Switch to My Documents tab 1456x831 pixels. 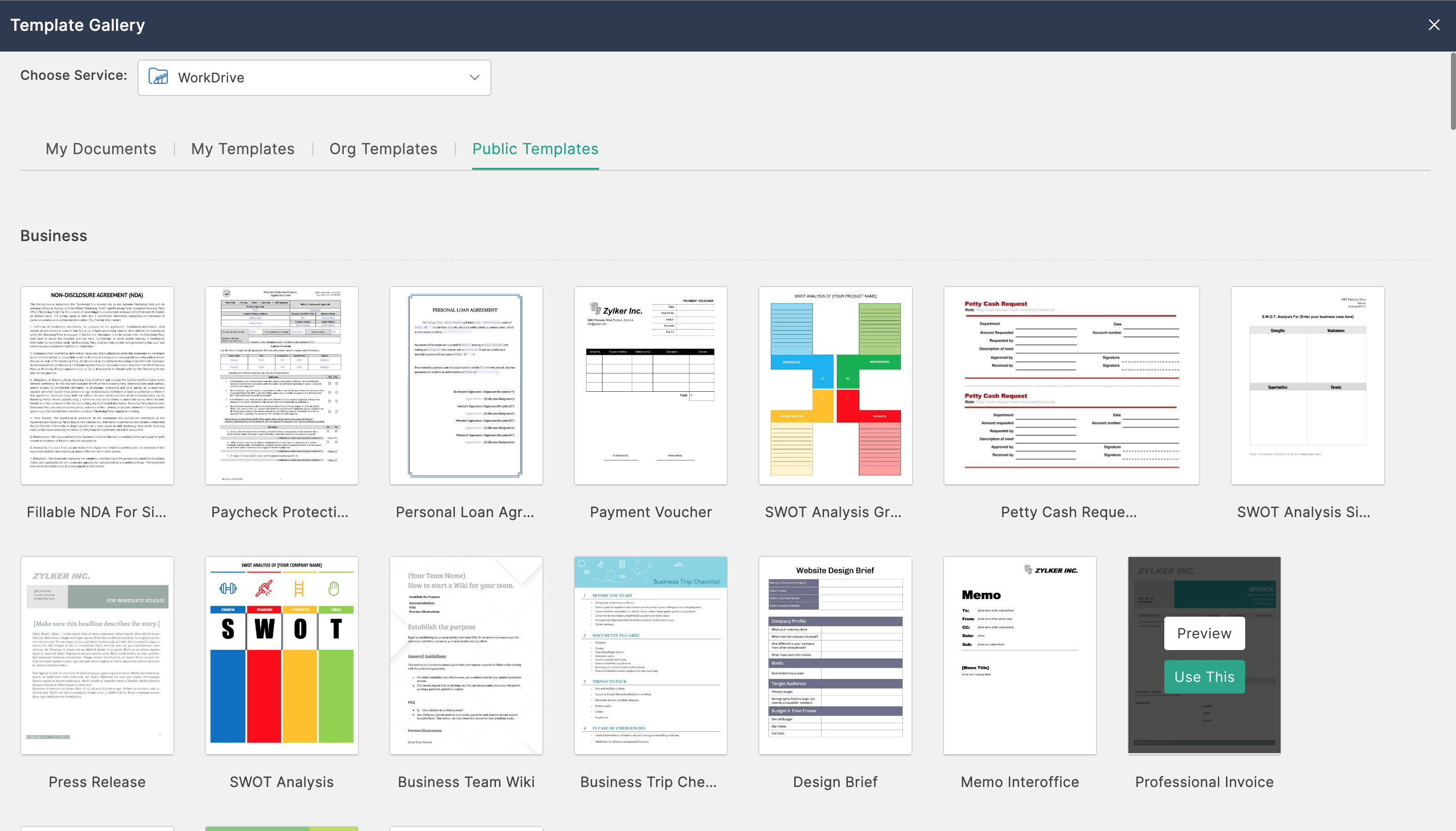click(x=101, y=149)
